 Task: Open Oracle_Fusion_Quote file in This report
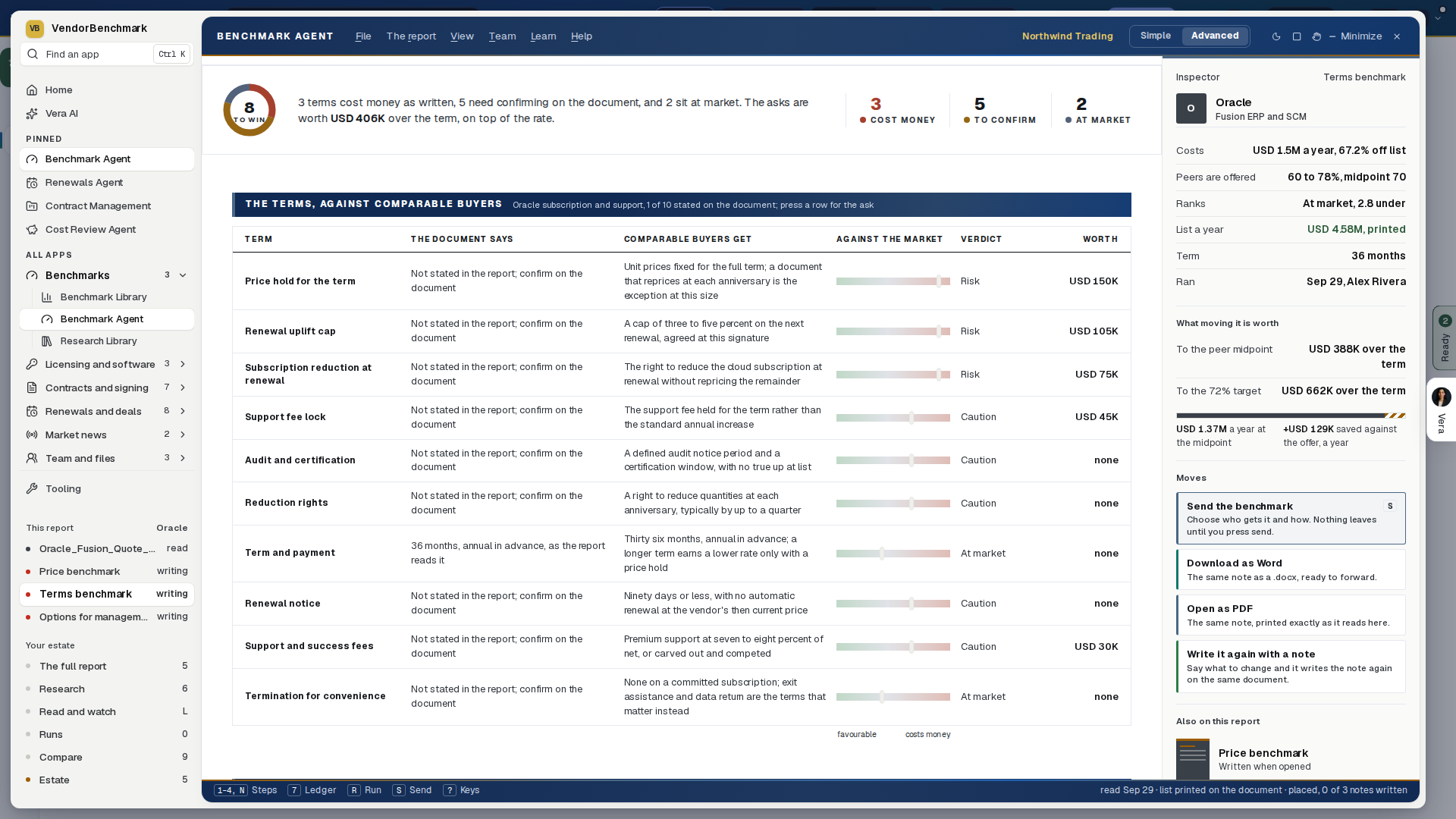(x=107, y=549)
